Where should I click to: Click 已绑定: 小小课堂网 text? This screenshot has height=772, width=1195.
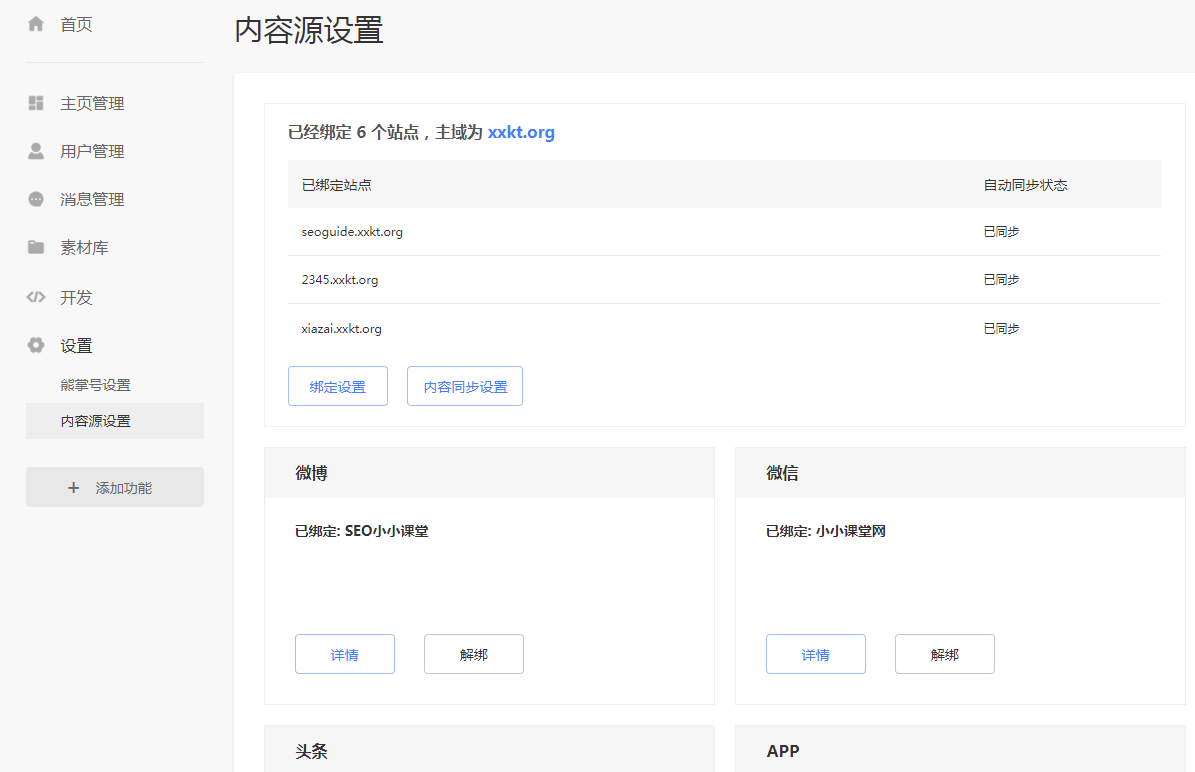click(x=825, y=531)
